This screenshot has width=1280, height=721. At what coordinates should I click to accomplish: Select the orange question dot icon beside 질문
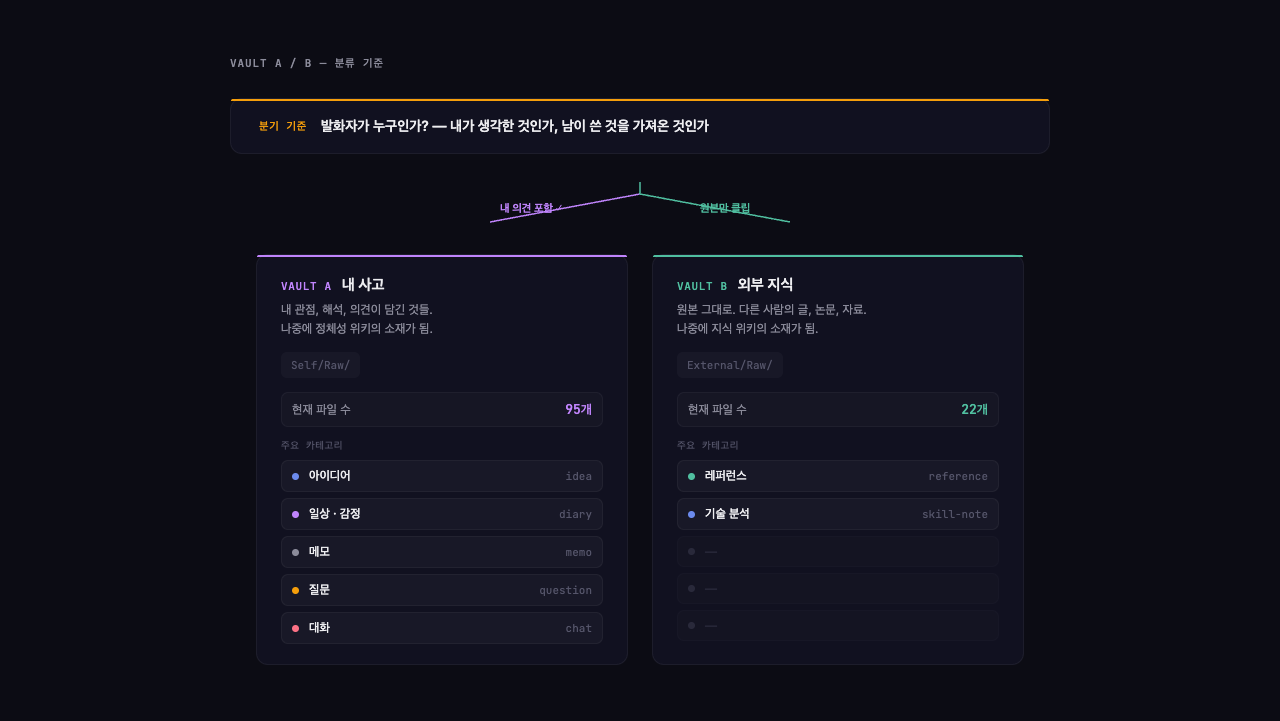pos(297,589)
